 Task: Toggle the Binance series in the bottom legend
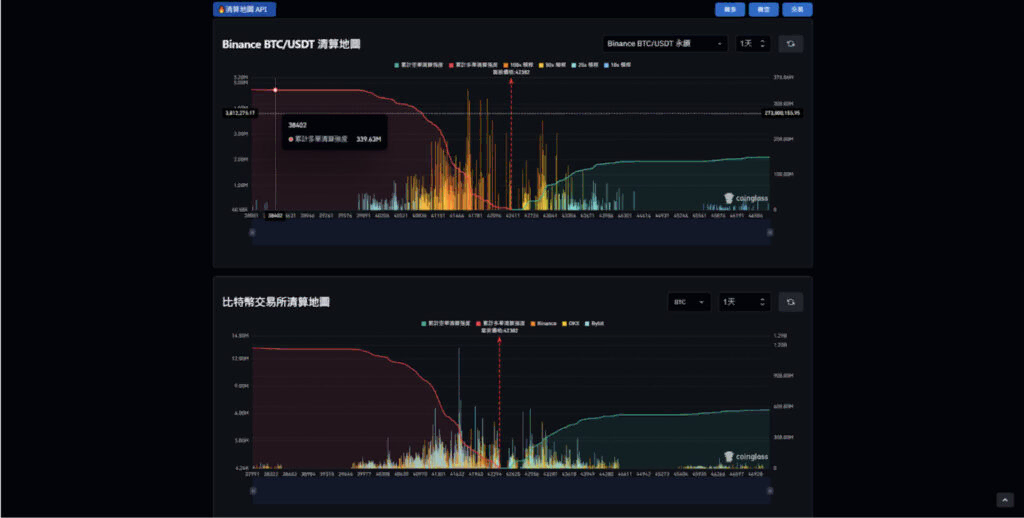click(543, 323)
